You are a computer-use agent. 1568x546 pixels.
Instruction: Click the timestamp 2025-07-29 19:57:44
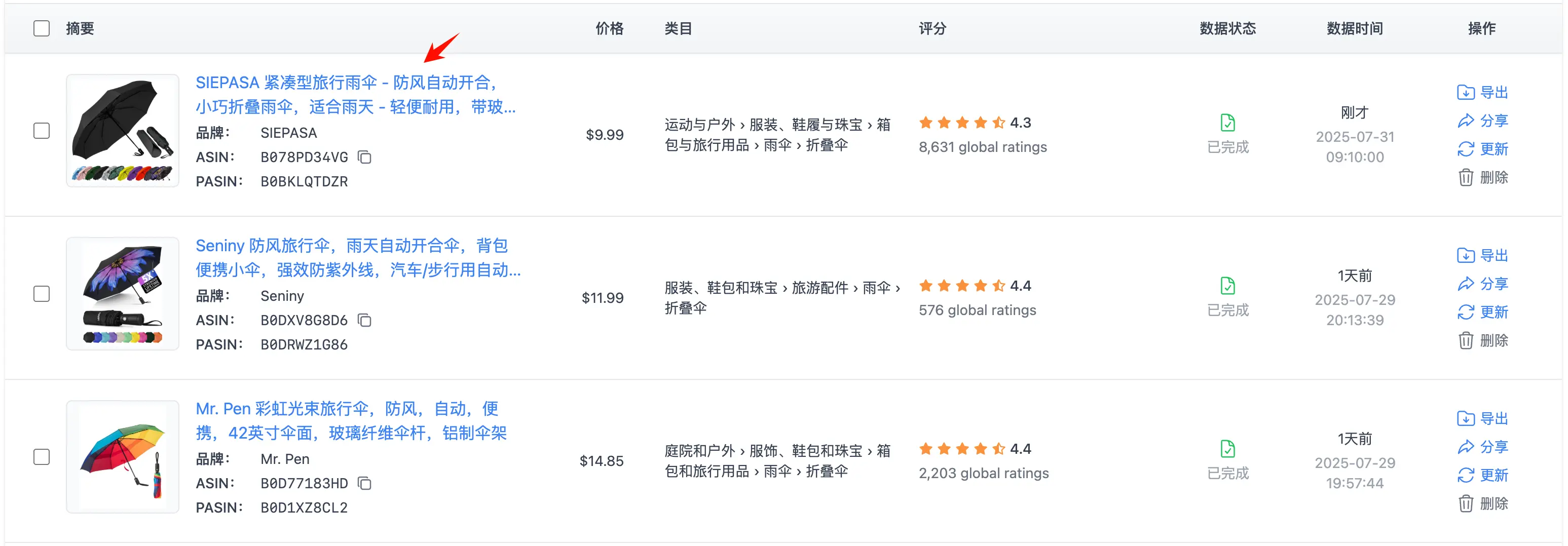[x=1355, y=473]
